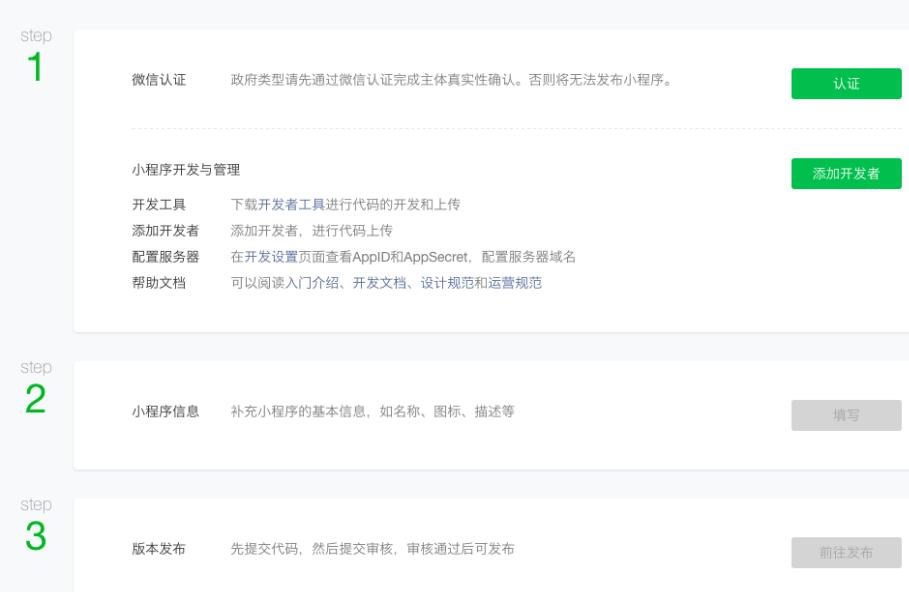Image resolution: width=909 pixels, height=592 pixels.
Task: Click the 配置服务器 row label
Action: (x=165, y=257)
